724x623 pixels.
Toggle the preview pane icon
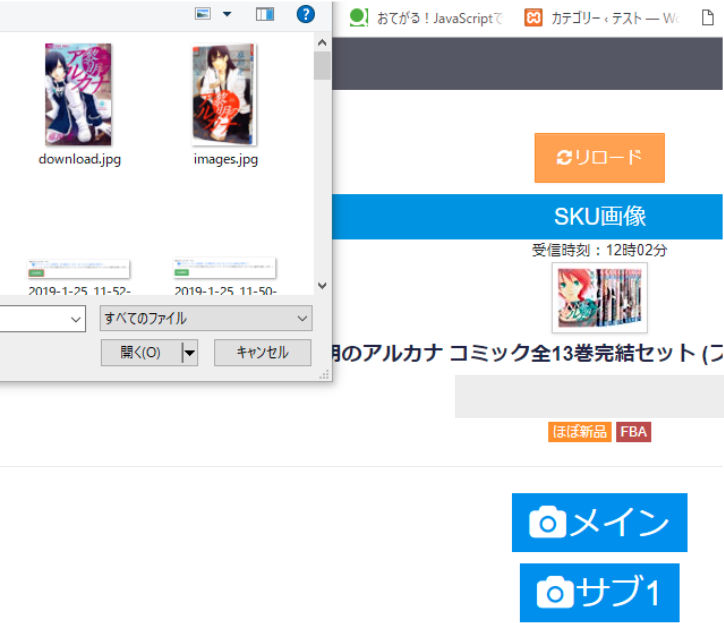pos(265,14)
